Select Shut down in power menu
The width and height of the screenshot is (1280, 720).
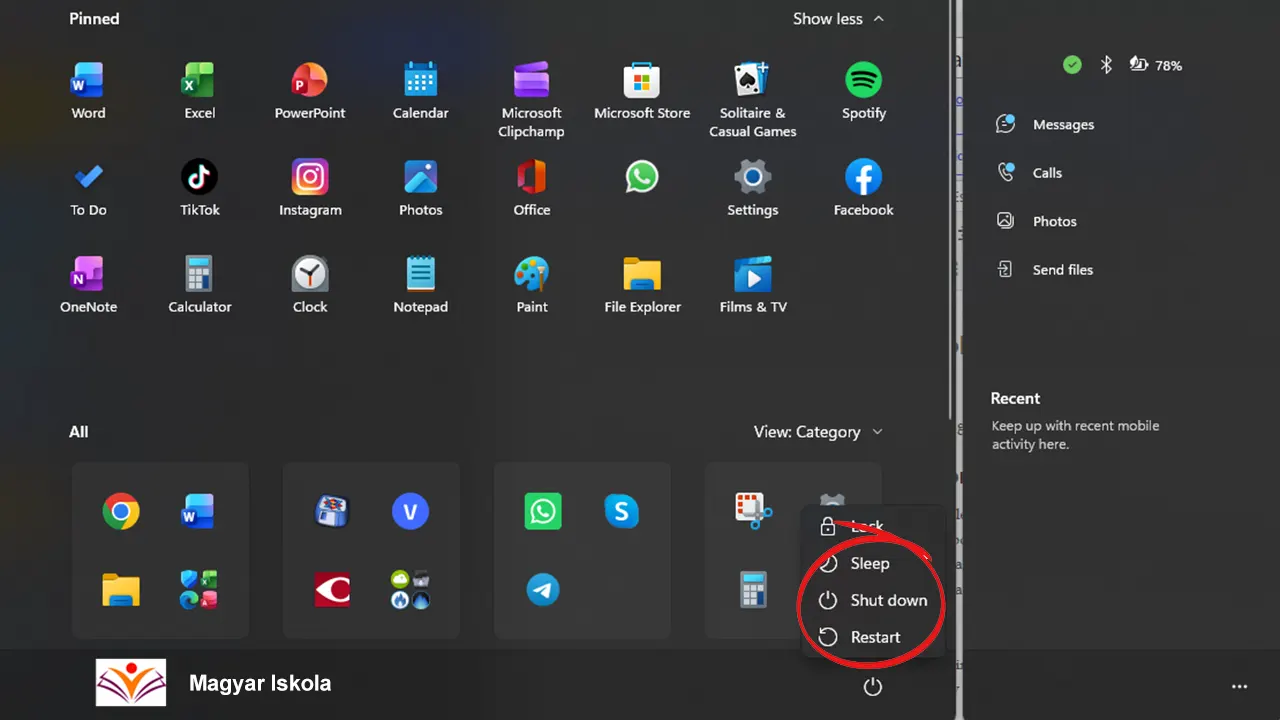[873, 600]
